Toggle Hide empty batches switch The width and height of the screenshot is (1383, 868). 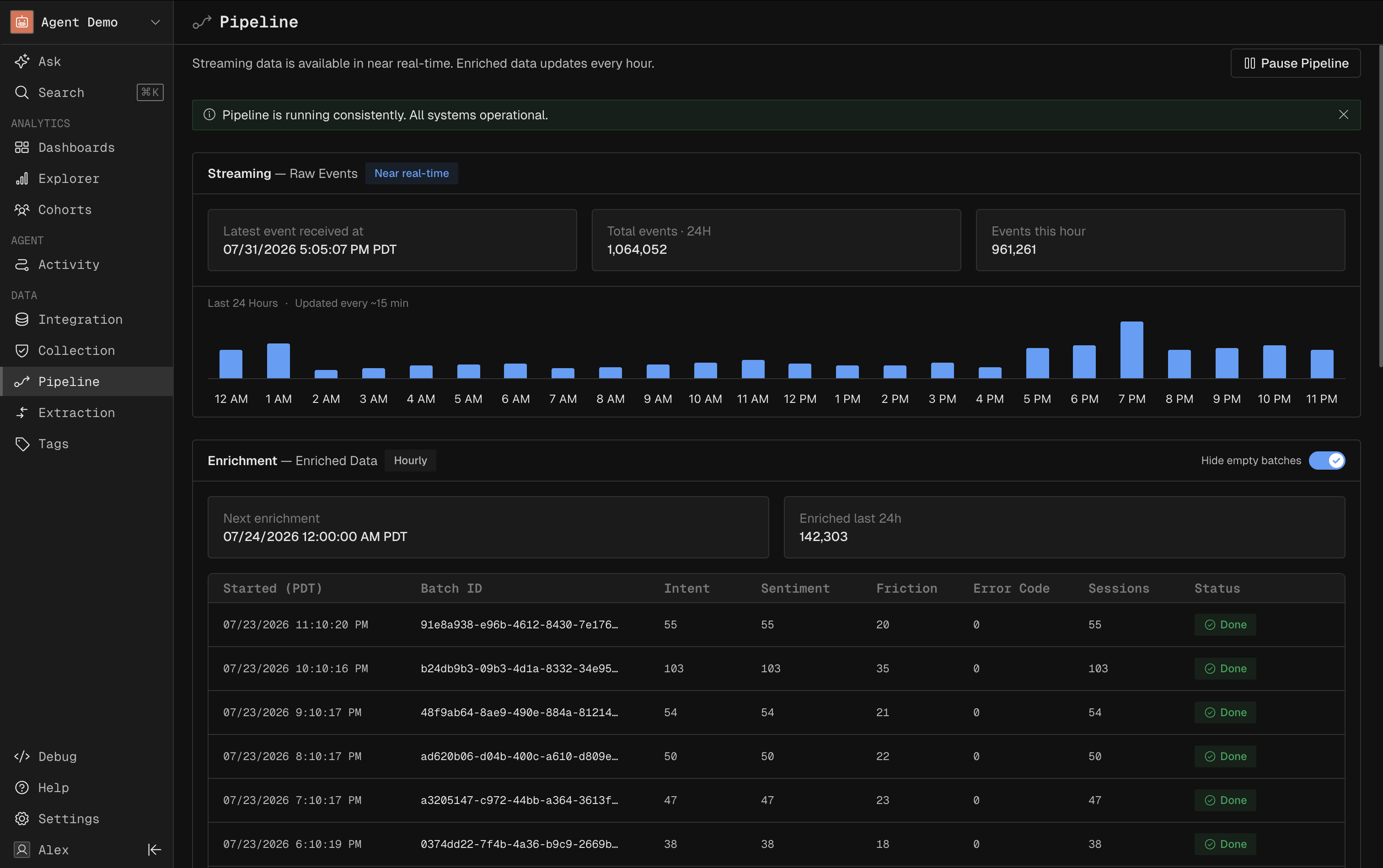1327,461
